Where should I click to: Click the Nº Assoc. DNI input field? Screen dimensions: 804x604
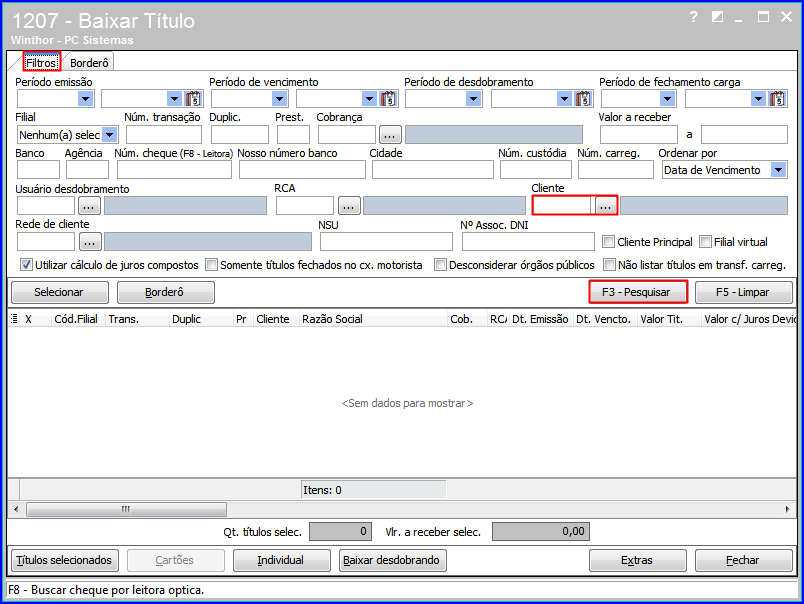pyautogui.click(x=528, y=241)
